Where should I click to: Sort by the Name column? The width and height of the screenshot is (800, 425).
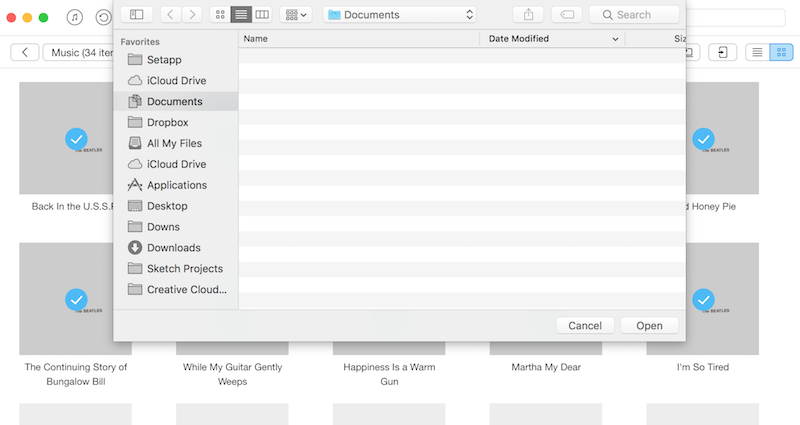(359, 39)
